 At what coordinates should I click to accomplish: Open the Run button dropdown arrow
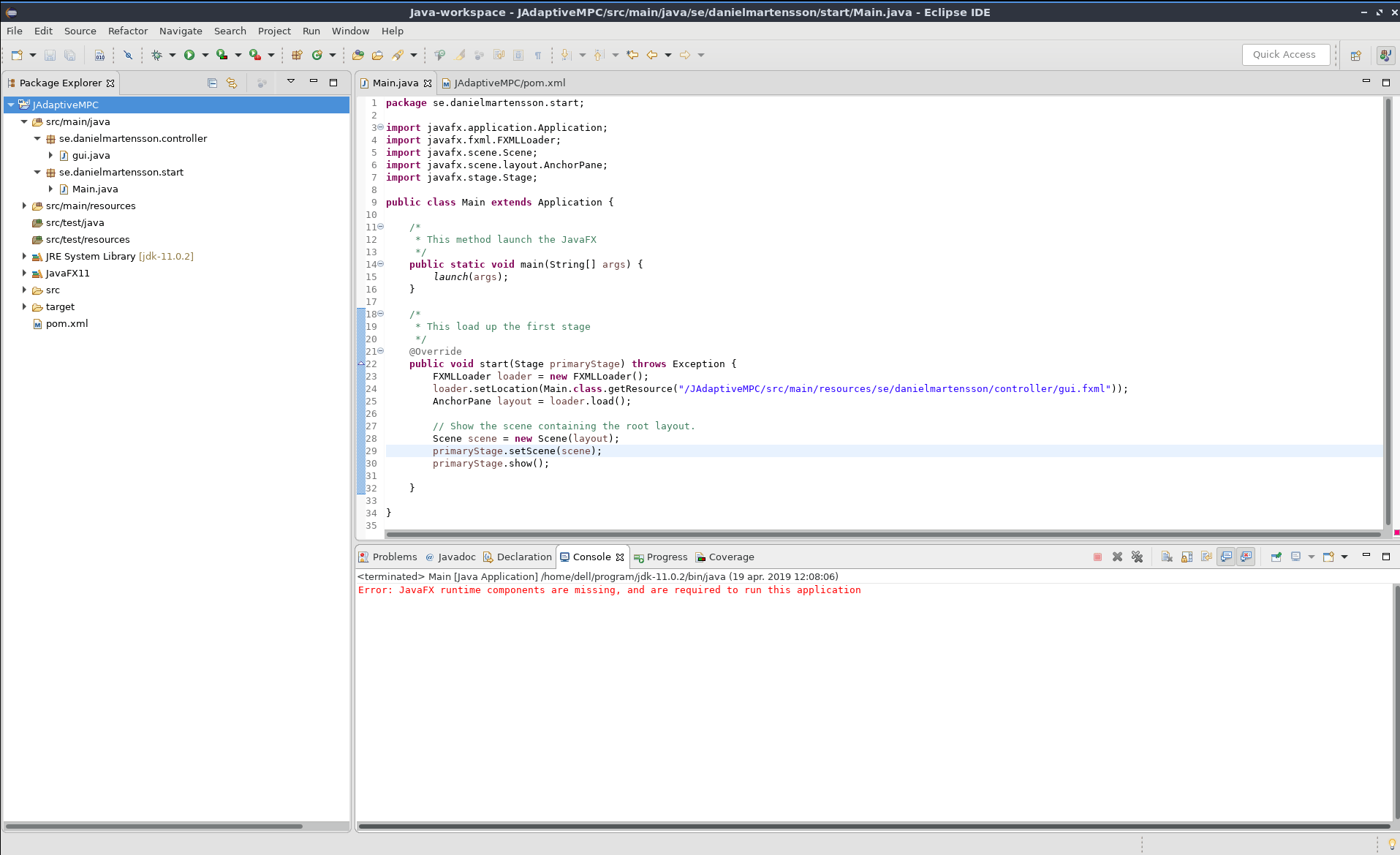click(x=205, y=55)
